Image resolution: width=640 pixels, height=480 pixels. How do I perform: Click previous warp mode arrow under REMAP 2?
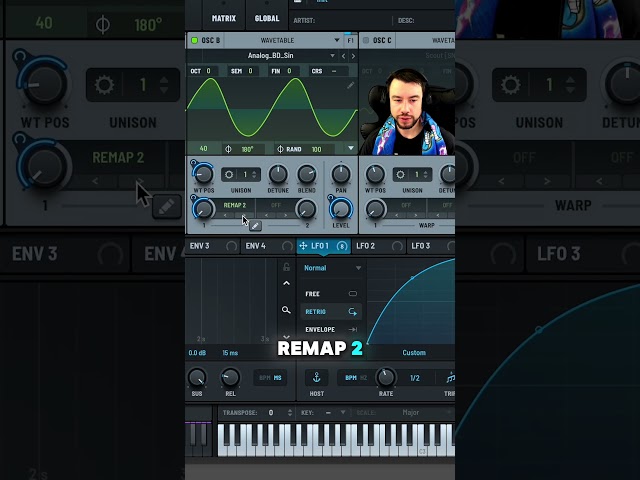pyautogui.click(x=226, y=215)
